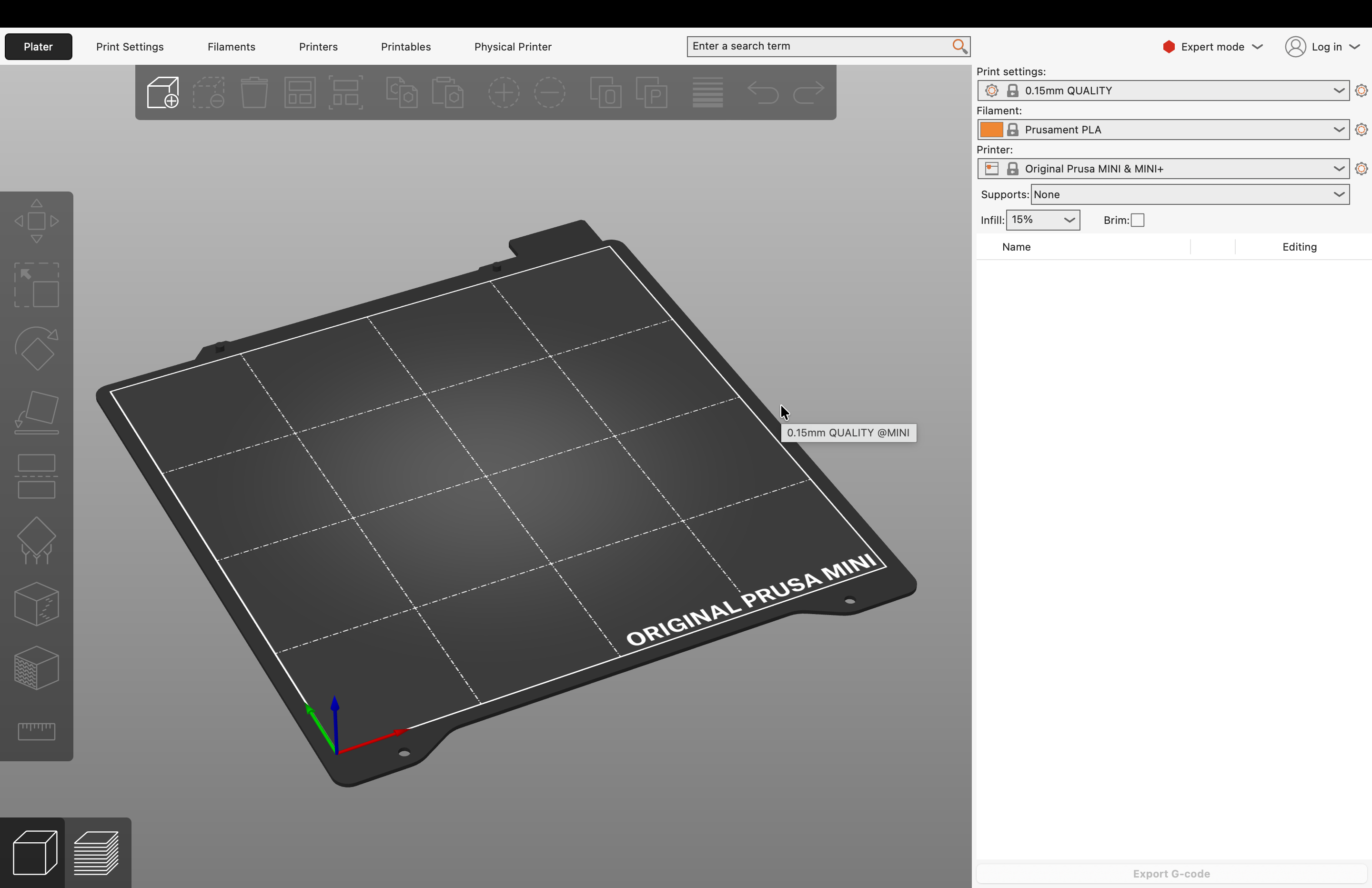Click the Remove instance minus icon

pyautogui.click(x=549, y=92)
